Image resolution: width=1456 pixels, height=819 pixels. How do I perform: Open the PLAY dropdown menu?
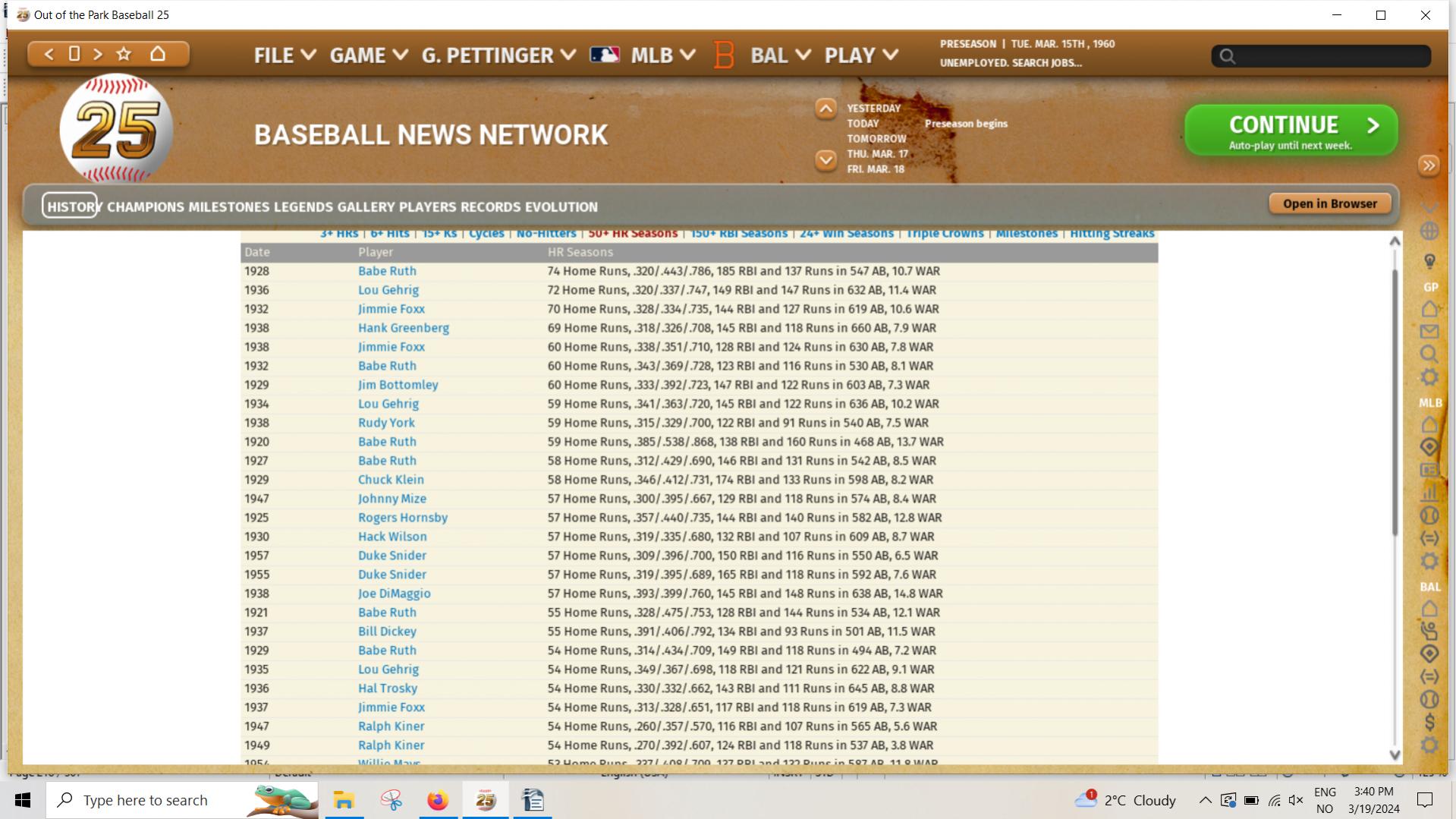coord(861,55)
